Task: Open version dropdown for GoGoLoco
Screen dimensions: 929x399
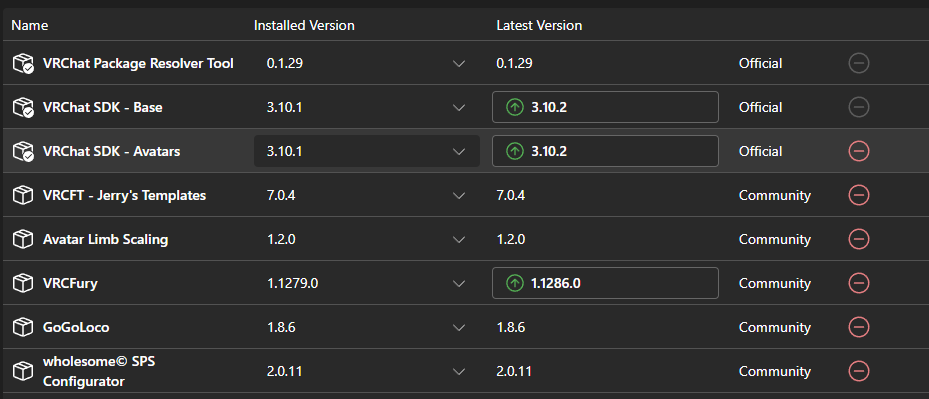Action: click(459, 327)
